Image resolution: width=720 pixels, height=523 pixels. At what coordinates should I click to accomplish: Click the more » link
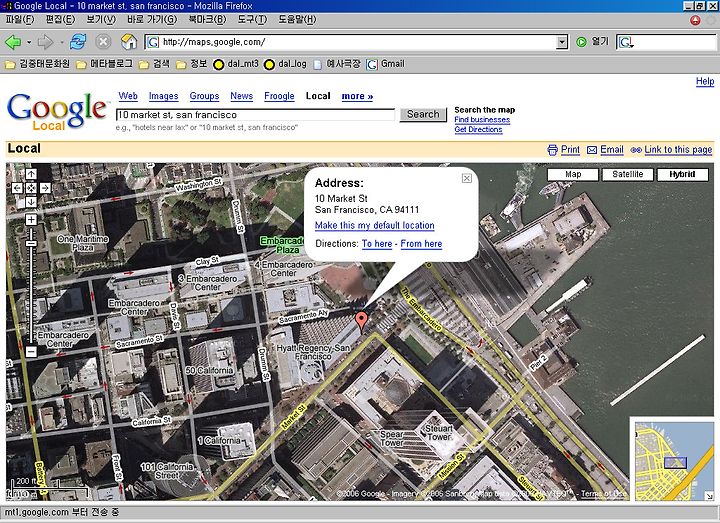click(357, 96)
